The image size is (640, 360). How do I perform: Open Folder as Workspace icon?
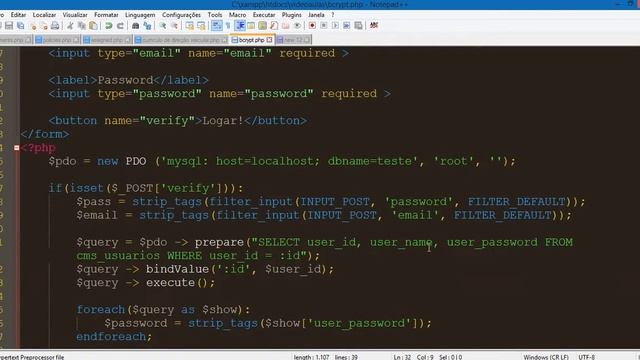pyautogui.click(x=285, y=25)
